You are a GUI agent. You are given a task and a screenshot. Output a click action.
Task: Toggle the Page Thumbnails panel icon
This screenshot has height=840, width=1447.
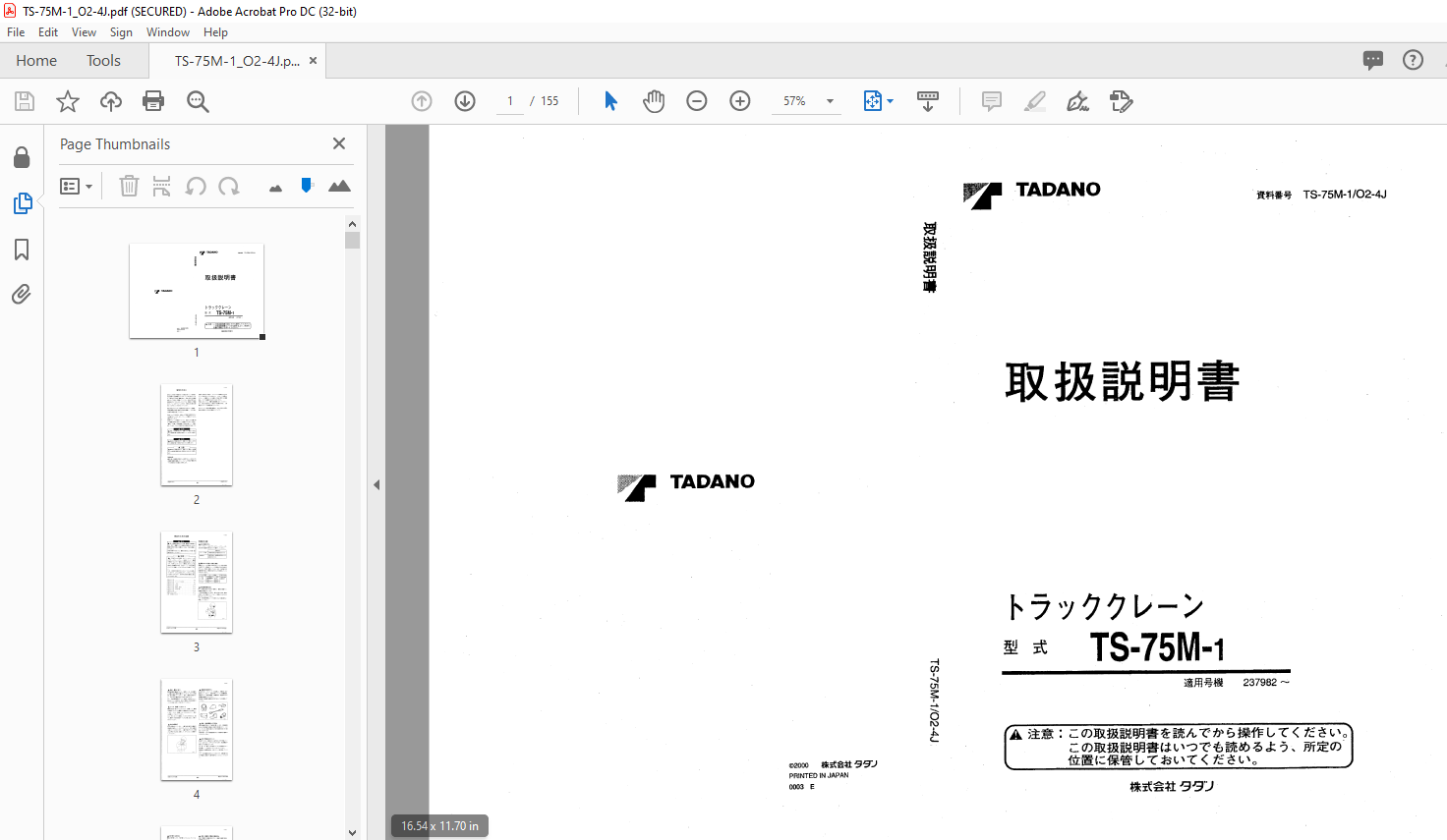tap(22, 203)
